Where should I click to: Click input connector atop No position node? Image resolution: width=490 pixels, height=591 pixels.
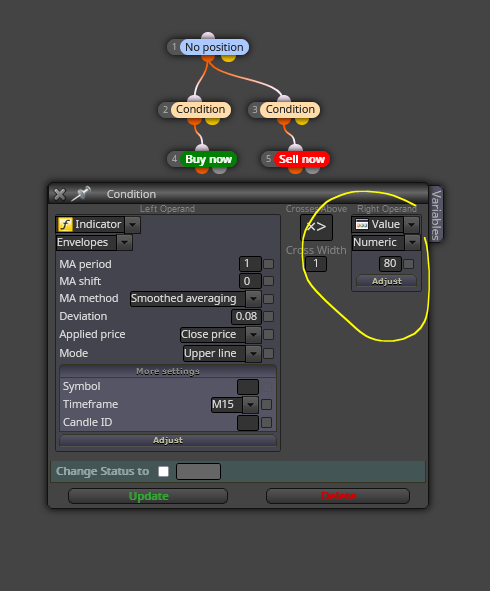tap(208, 36)
